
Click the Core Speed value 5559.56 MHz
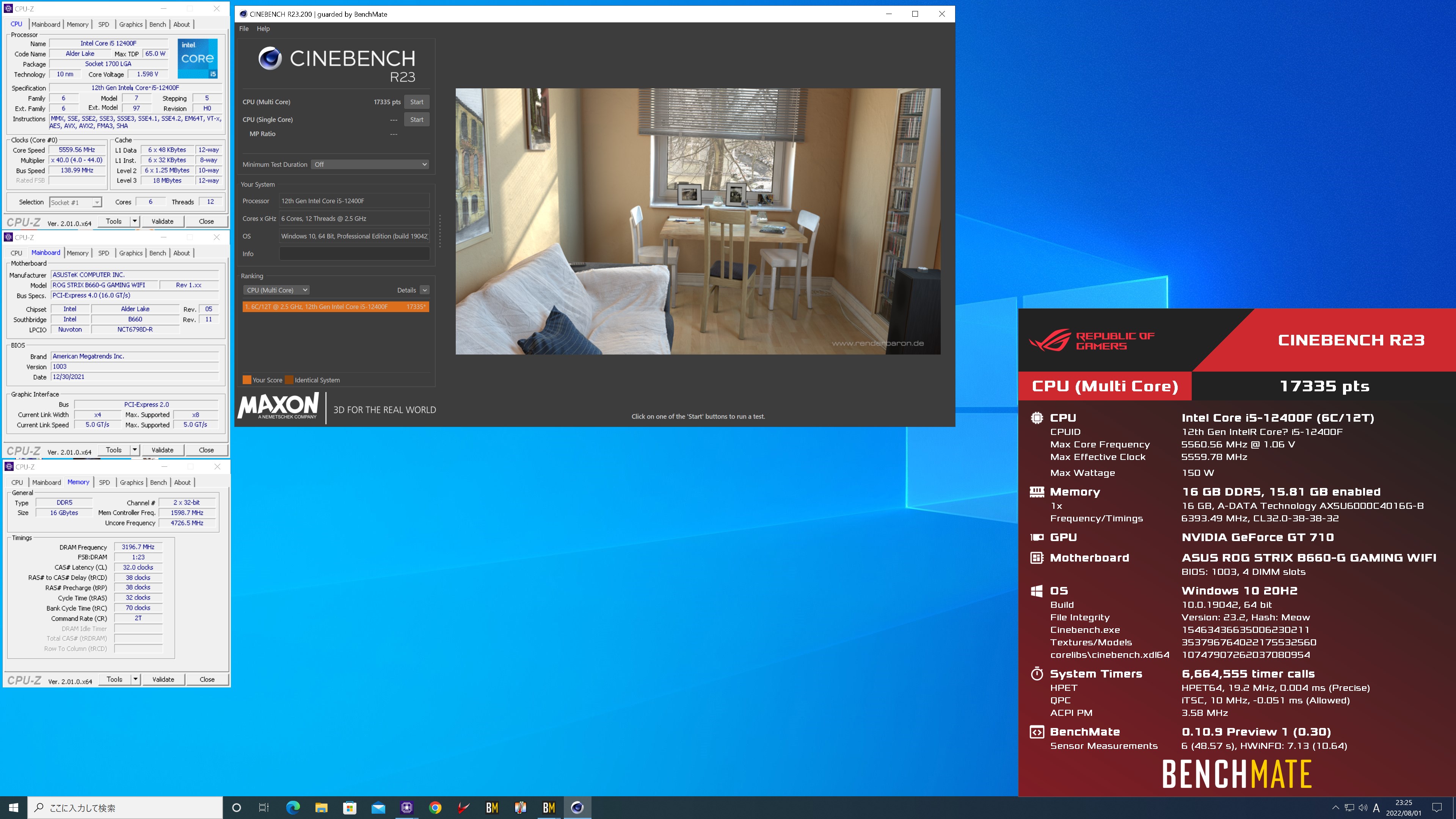[77, 150]
